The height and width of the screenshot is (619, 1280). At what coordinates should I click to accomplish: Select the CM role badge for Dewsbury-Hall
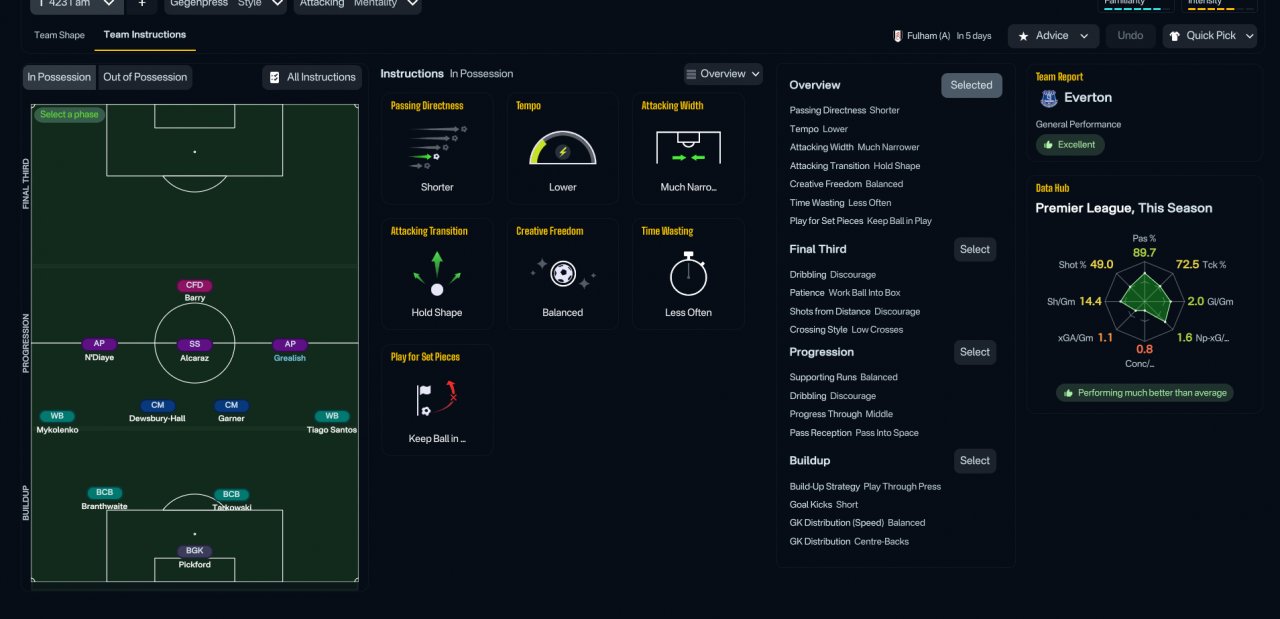pos(157,405)
